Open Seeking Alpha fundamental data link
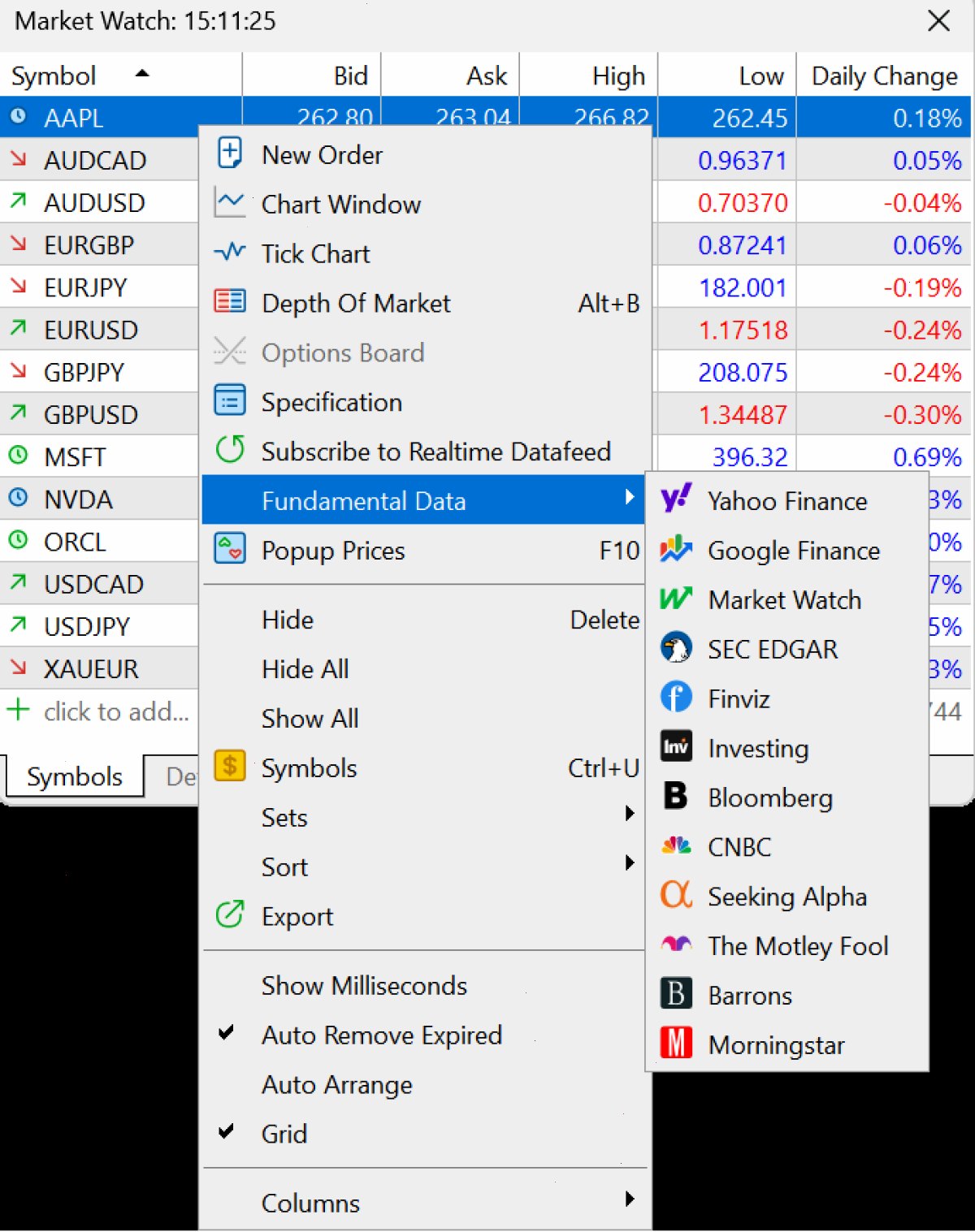975x1232 pixels. 786,896
